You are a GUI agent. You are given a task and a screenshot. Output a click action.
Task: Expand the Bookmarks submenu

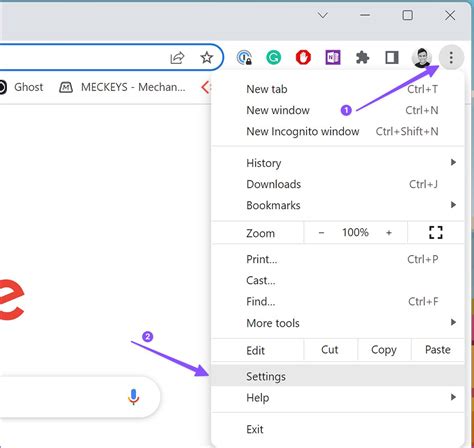[x=338, y=205]
